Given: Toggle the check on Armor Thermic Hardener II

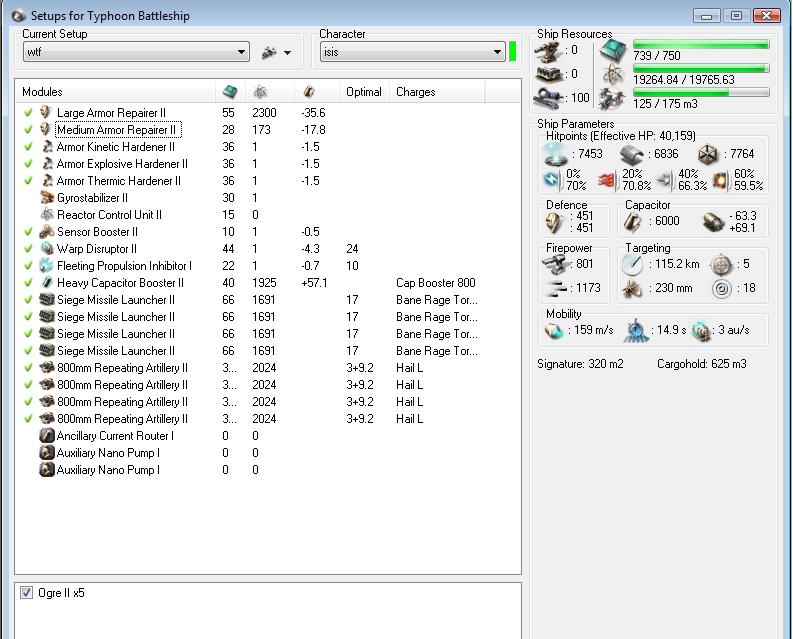Looking at the screenshot, I should point(28,181).
